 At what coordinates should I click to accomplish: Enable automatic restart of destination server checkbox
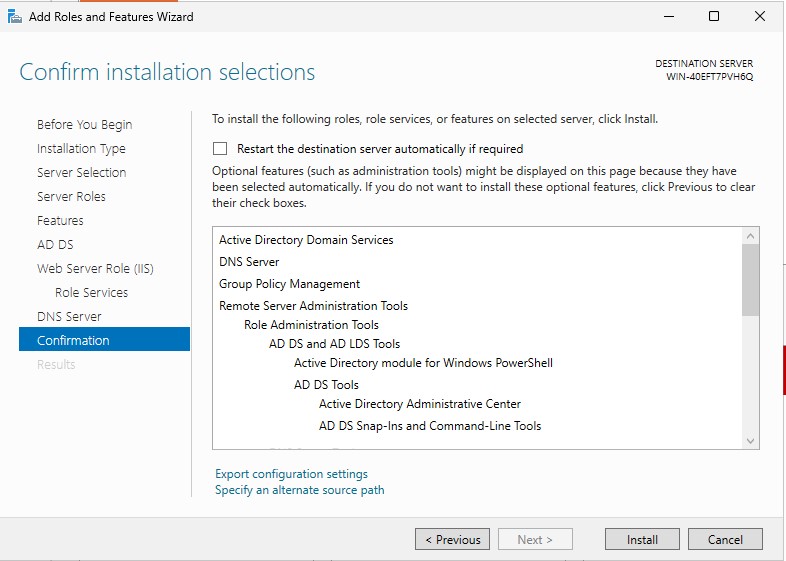(220, 148)
